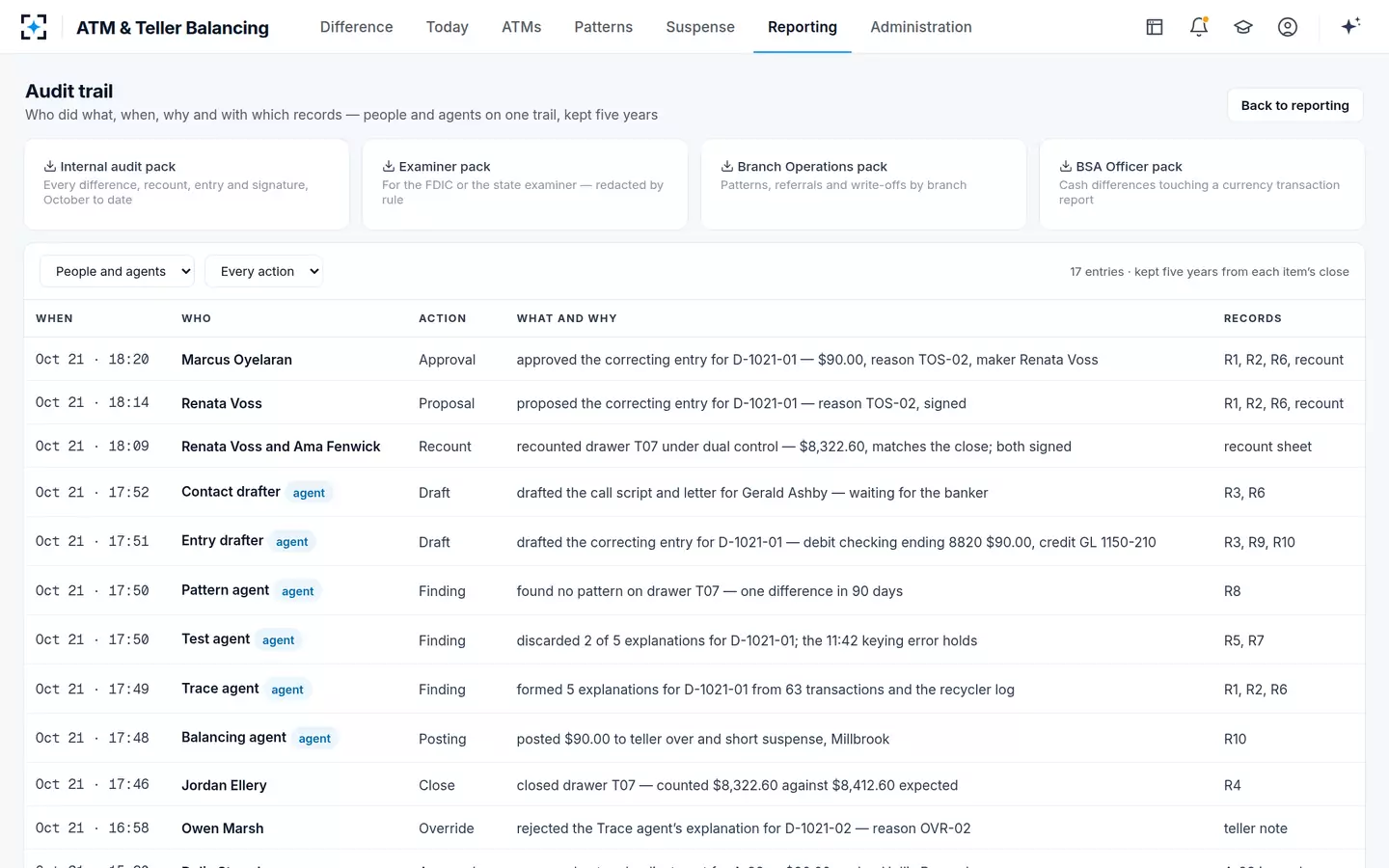
Task: Click the agent badge beside Contact drafter
Action: pyautogui.click(x=309, y=493)
